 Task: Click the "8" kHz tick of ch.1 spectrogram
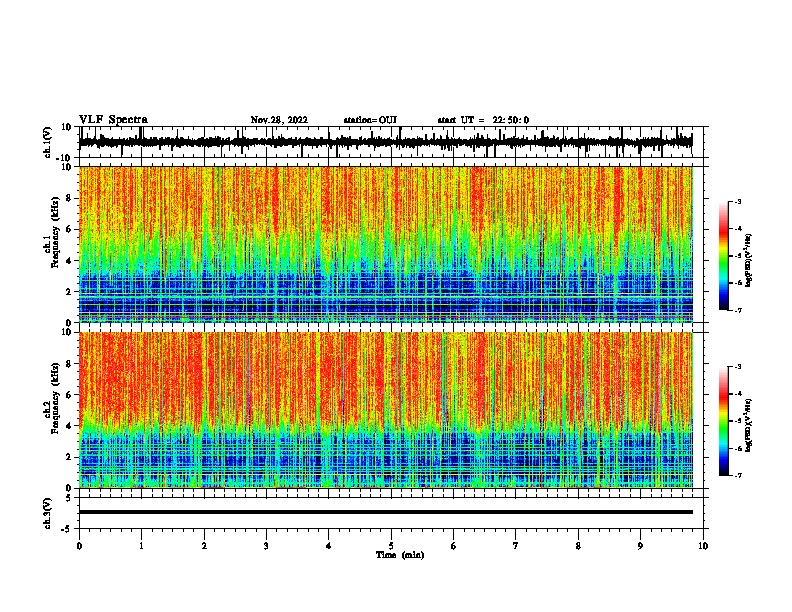pos(69,198)
